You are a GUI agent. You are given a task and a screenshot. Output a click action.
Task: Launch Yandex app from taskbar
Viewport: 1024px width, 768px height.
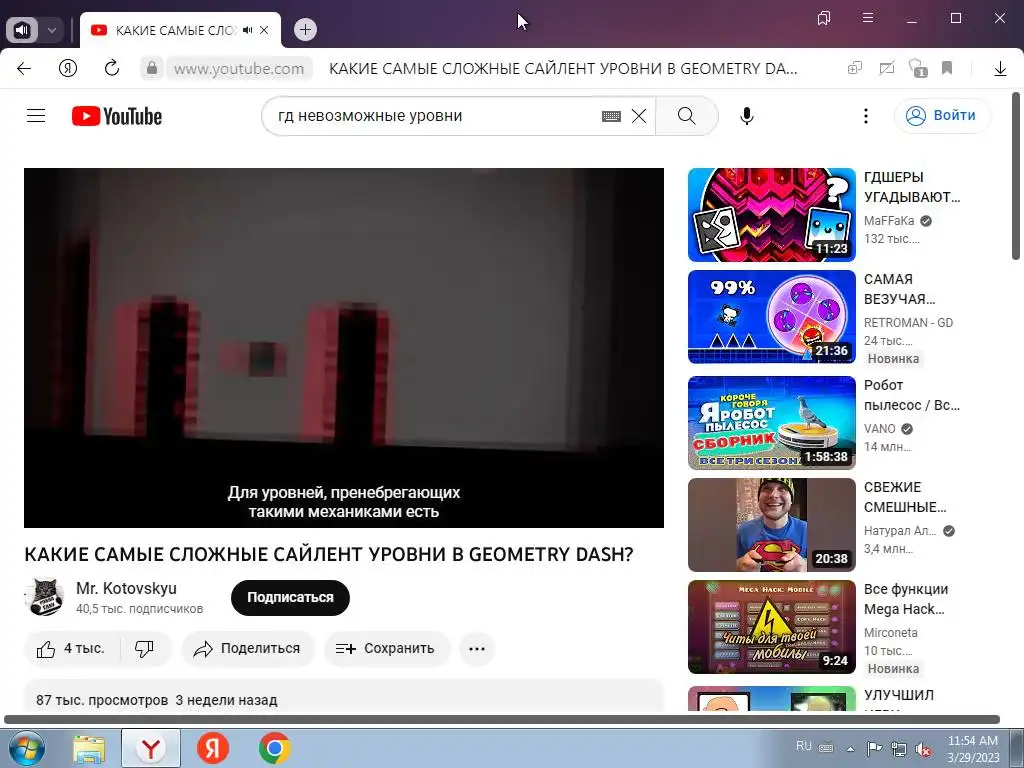213,748
